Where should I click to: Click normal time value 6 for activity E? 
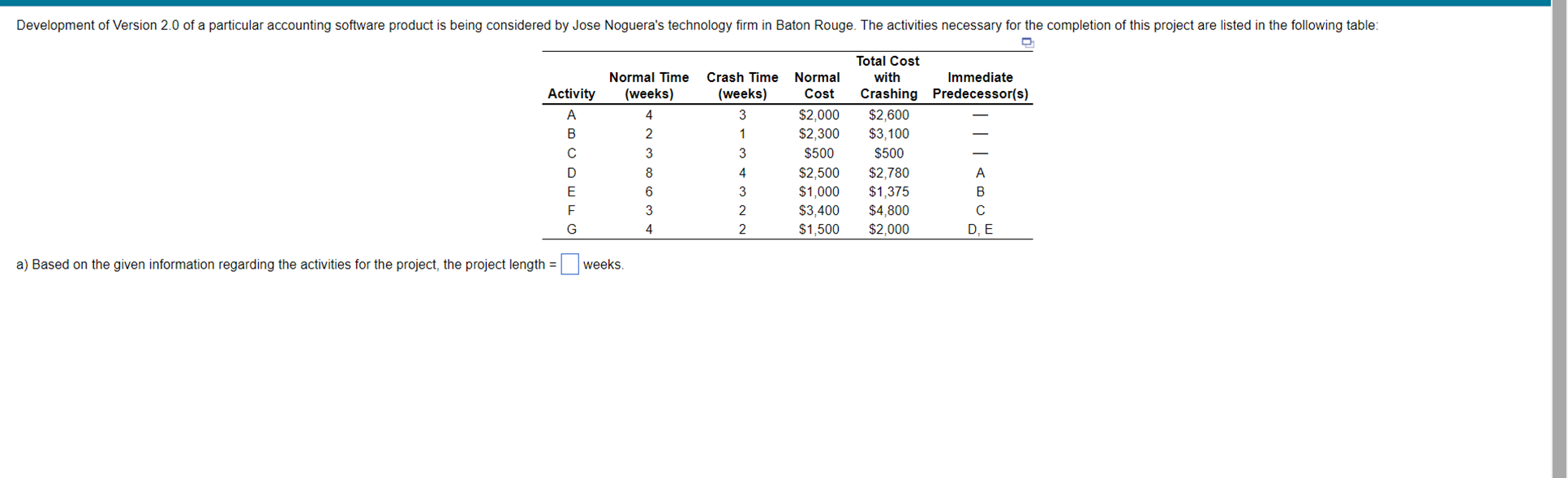(x=649, y=192)
